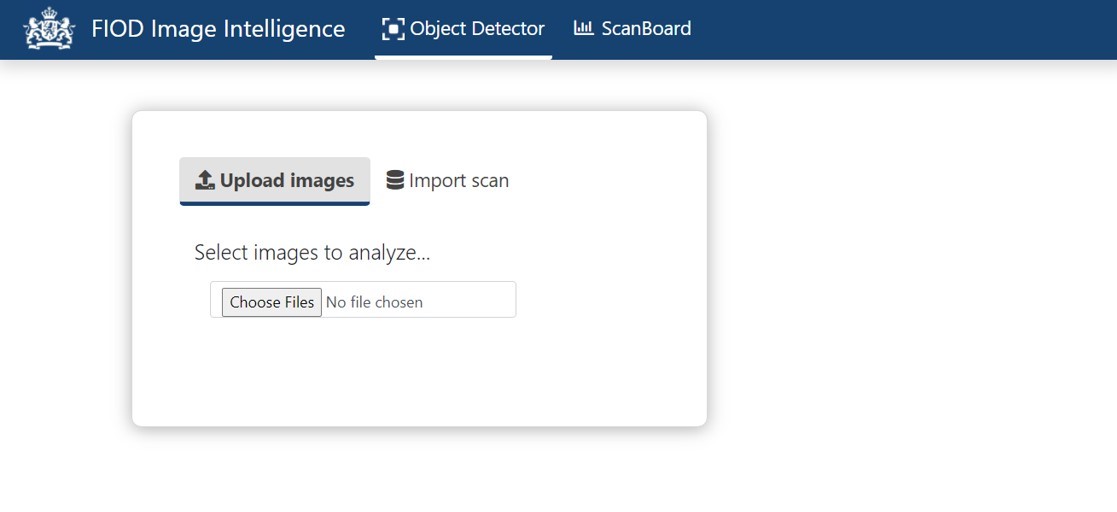This screenshot has height=512, width=1117.
Task: Click the upload tray arrow icon
Action: (x=205, y=180)
